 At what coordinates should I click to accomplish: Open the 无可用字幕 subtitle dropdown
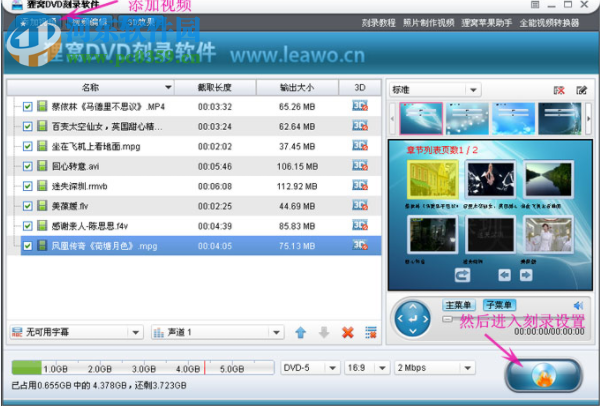pyautogui.click(x=76, y=332)
